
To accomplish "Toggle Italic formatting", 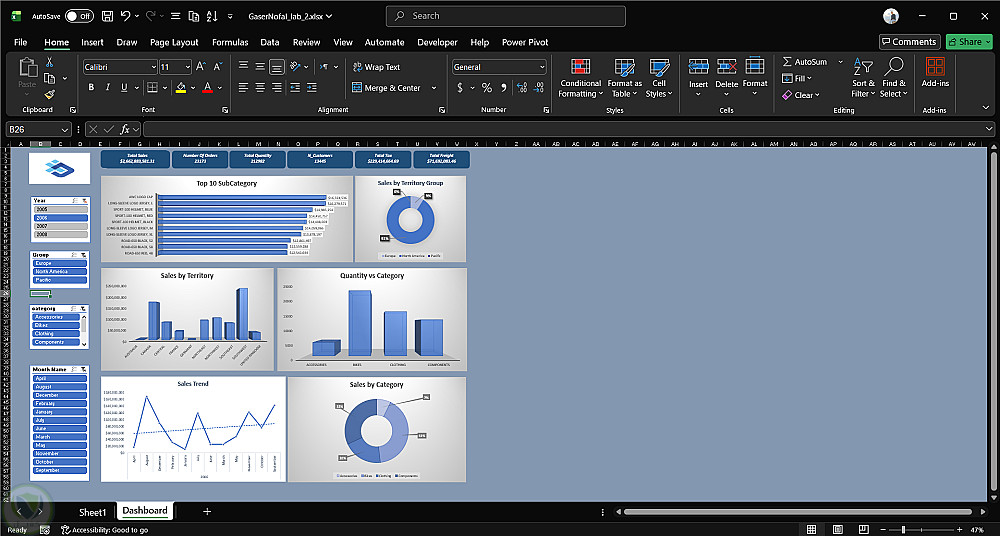I will (x=108, y=87).
